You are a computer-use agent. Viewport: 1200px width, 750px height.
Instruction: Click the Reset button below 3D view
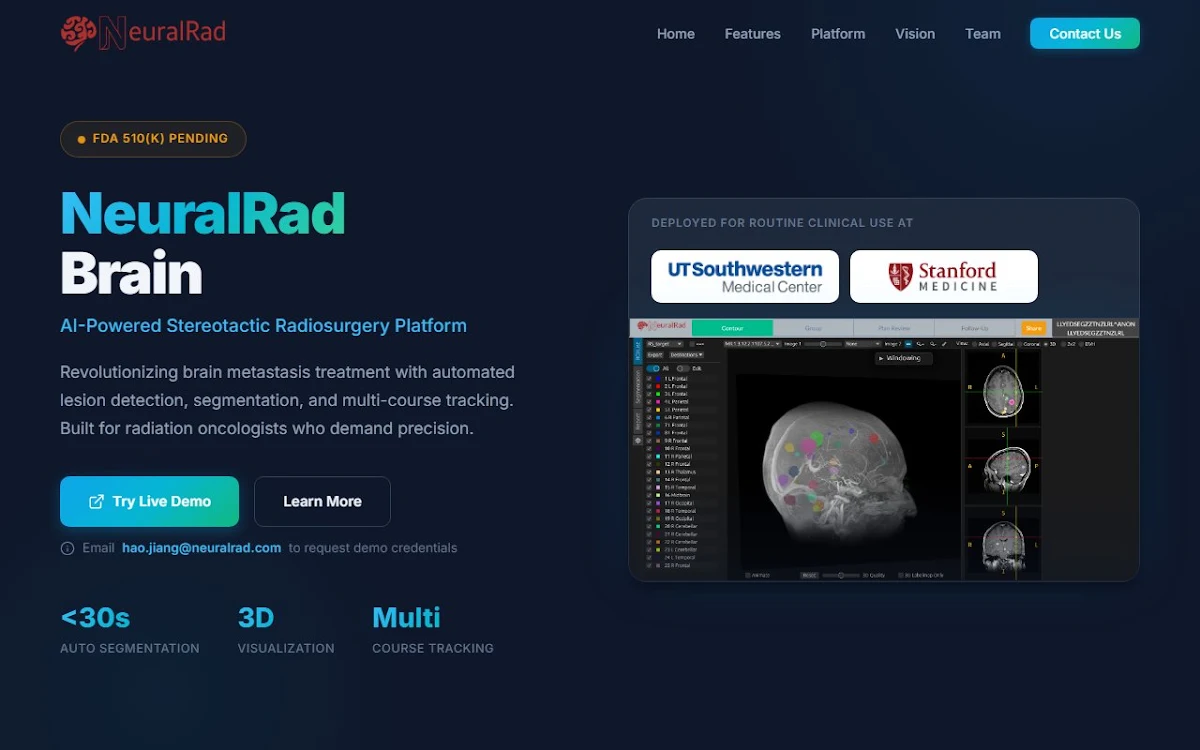tap(810, 575)
